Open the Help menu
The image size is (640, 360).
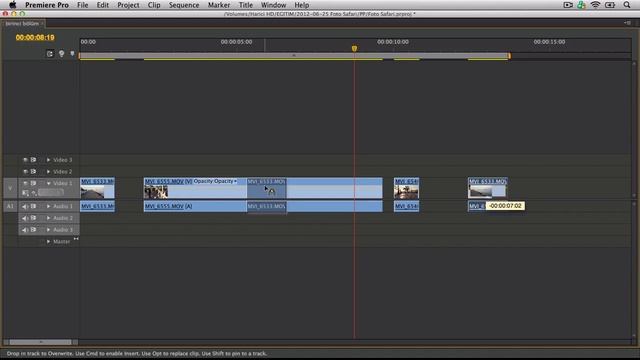302,5
